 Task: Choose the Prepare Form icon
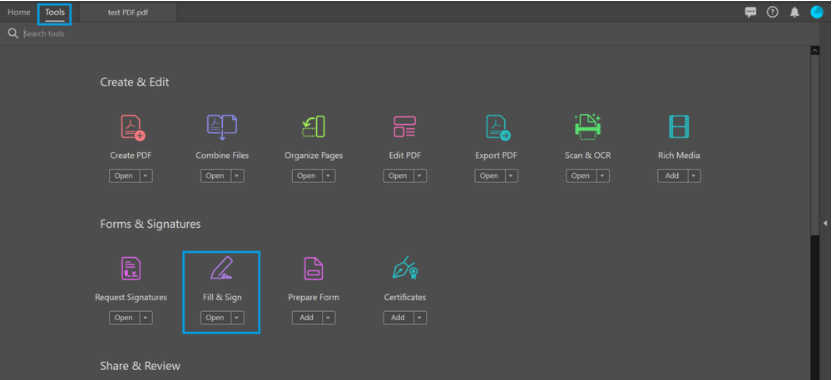click(x=313, y=269)
